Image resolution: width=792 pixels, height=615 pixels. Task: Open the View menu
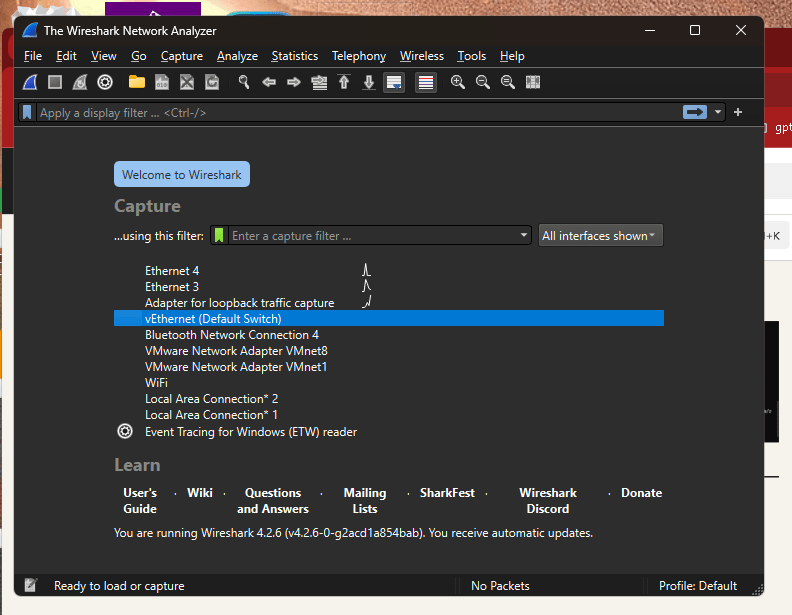coord(104,56)
